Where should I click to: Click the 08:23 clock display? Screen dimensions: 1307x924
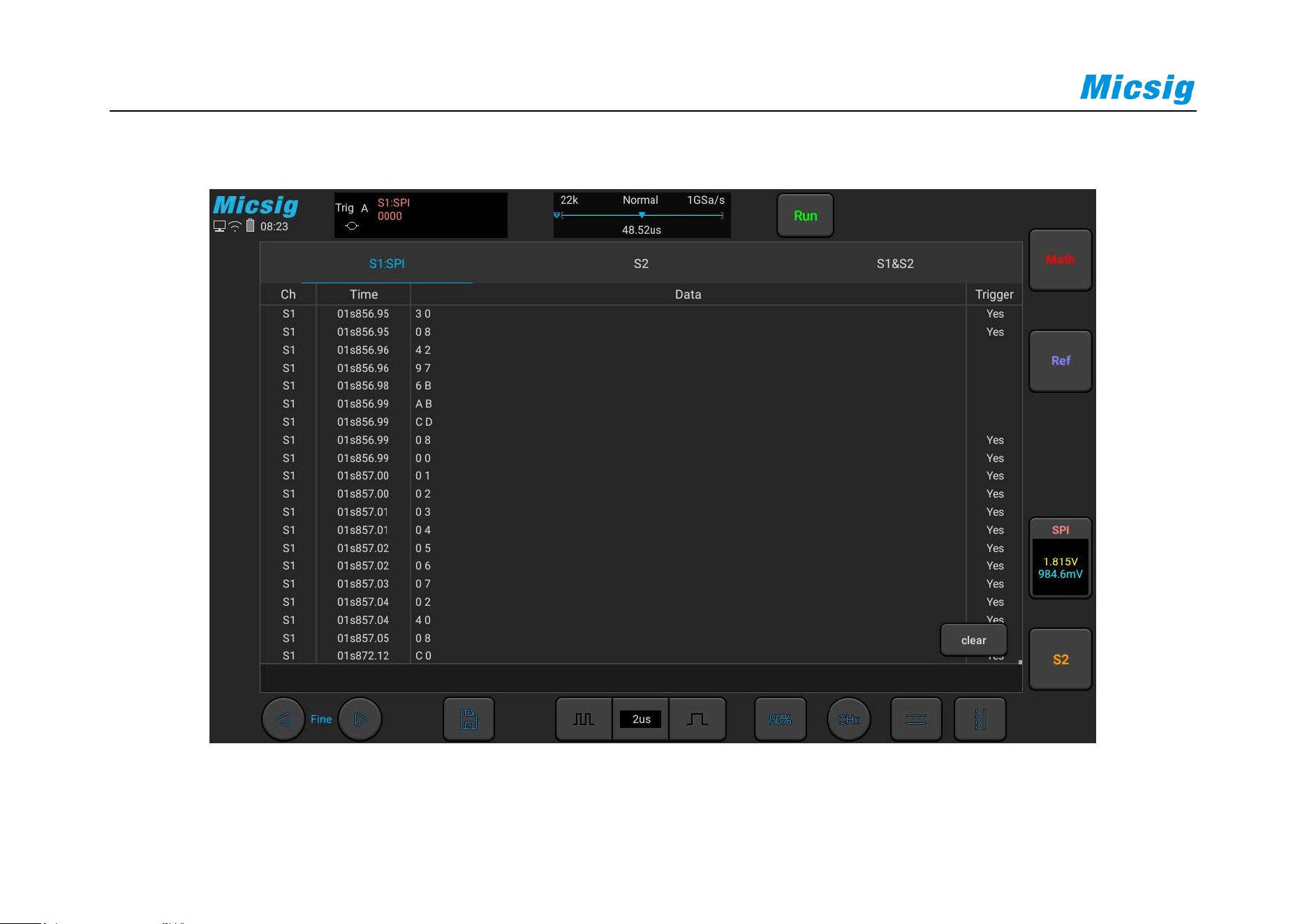click(274, 227)
